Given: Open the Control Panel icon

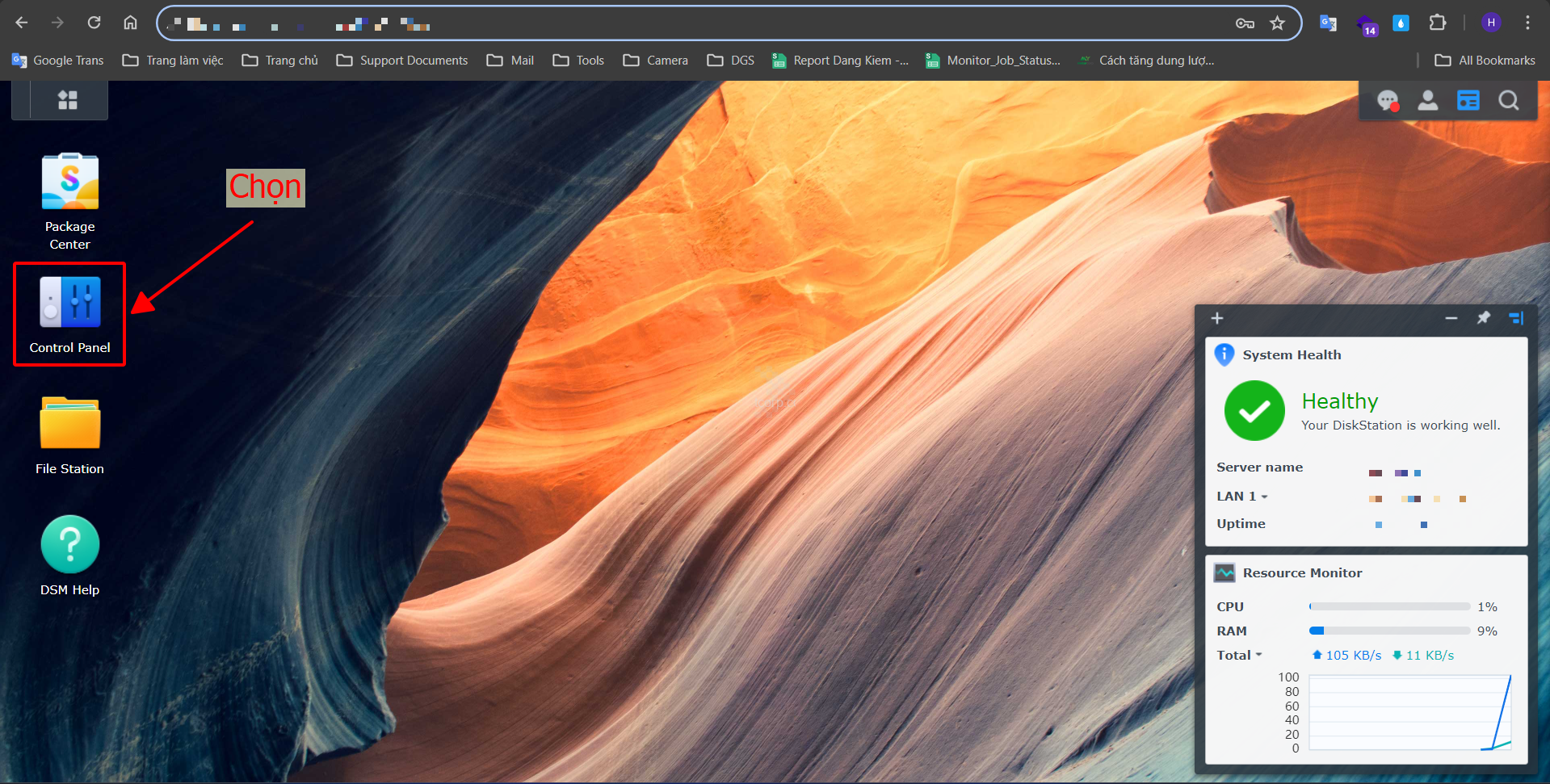Looking at the screenshot, I should [x=69, y=313].
